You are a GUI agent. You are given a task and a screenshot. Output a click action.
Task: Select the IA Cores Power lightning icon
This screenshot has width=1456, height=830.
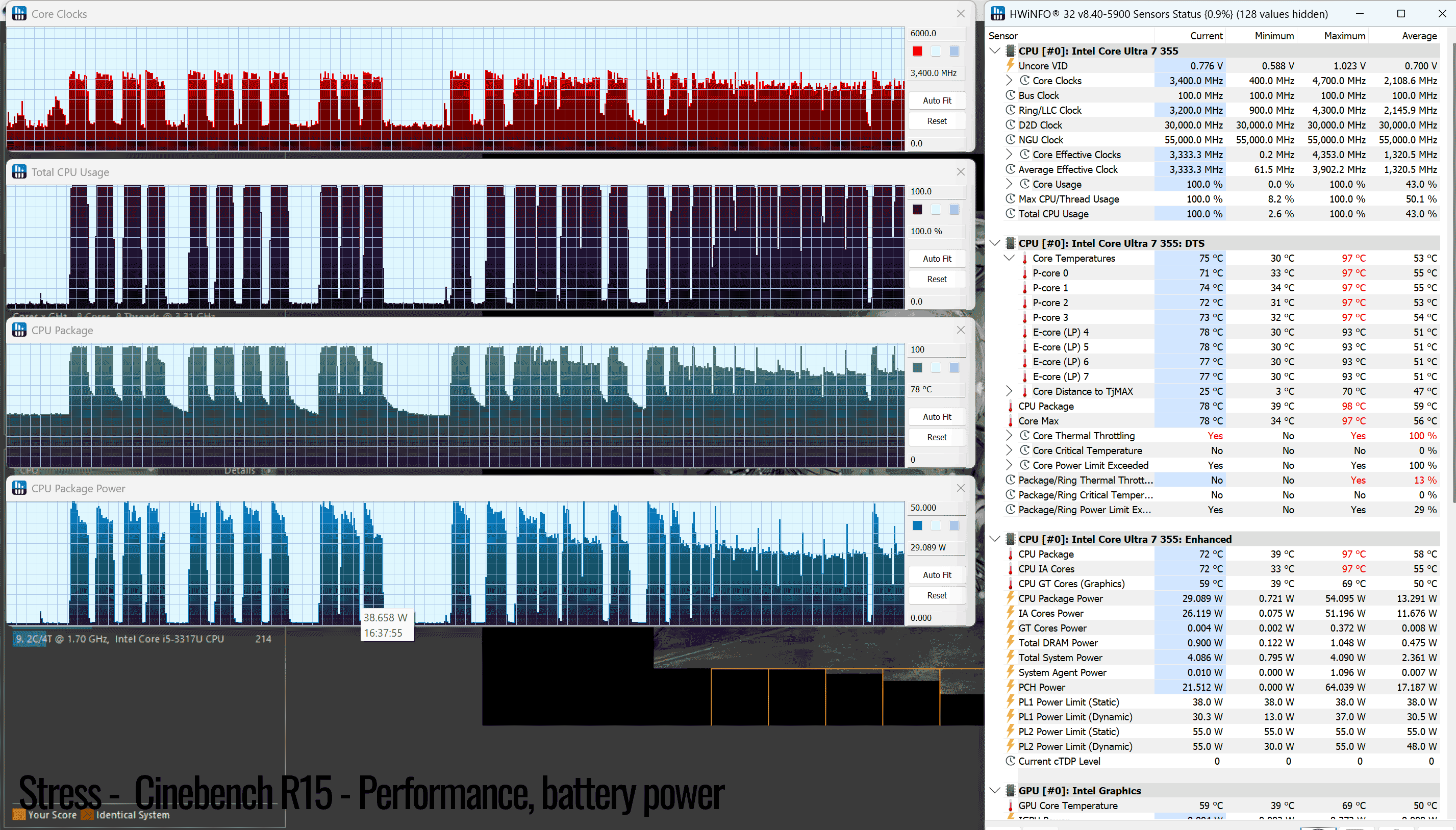tap(1010, 613)
